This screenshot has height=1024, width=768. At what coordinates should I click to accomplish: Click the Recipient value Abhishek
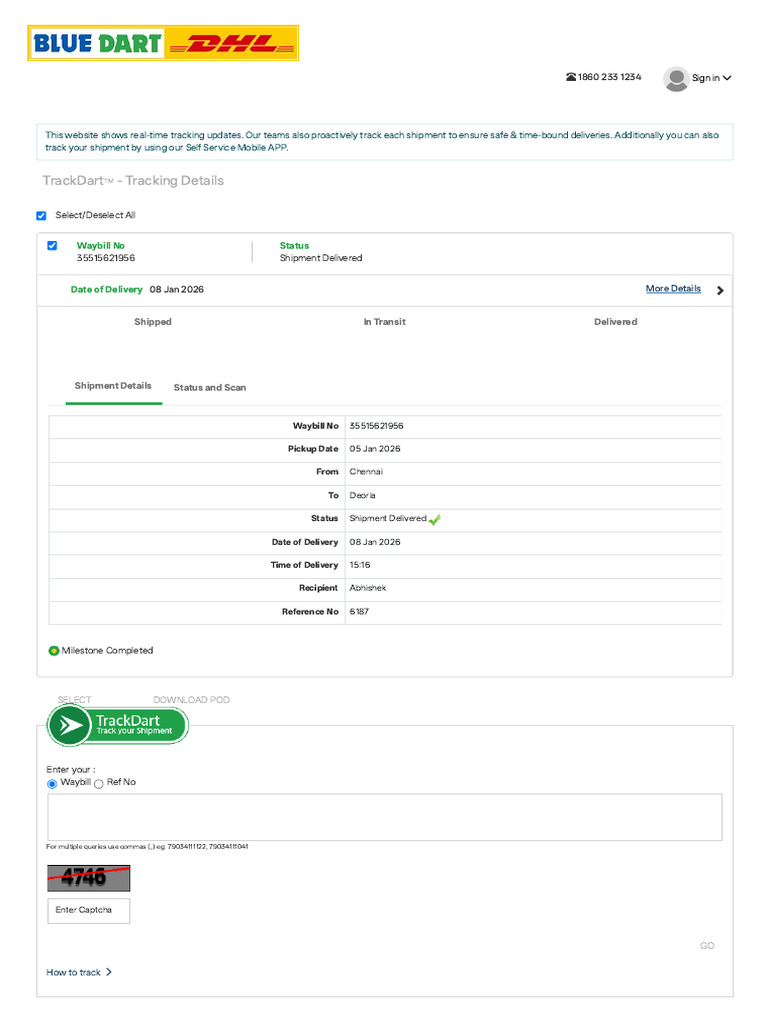point(368,588)
